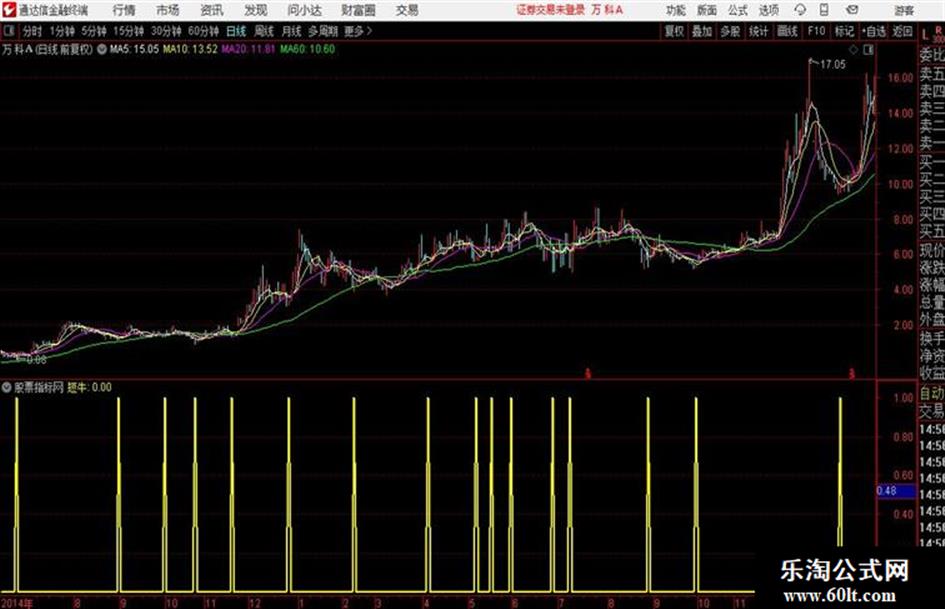Viewport: 945px width, 609px height.
Task: Click the 股票指标网 indicator name label
Action: point(39,387)
